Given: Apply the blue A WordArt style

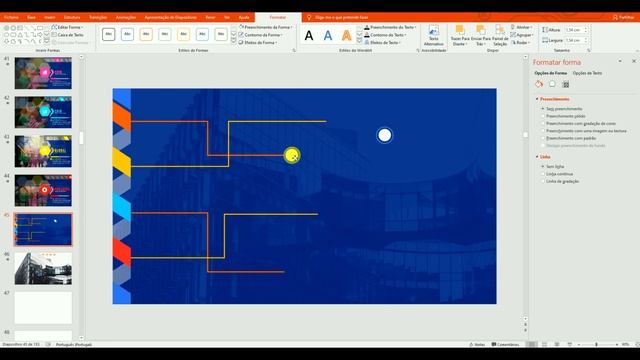Looking at the screenshot, I should 328,36.
